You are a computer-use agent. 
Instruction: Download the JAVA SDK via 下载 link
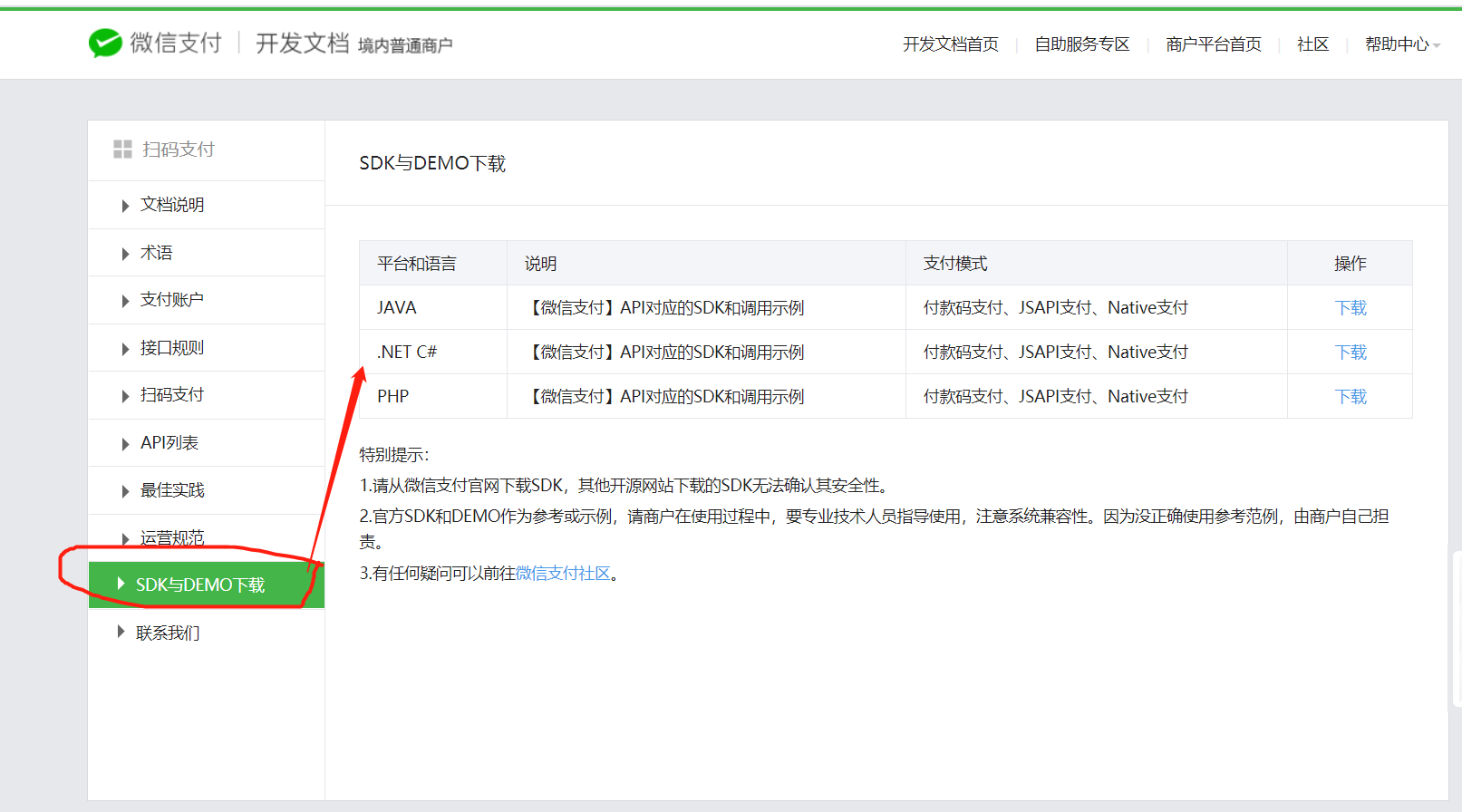pyautogui.click(x=1351, y=308)
